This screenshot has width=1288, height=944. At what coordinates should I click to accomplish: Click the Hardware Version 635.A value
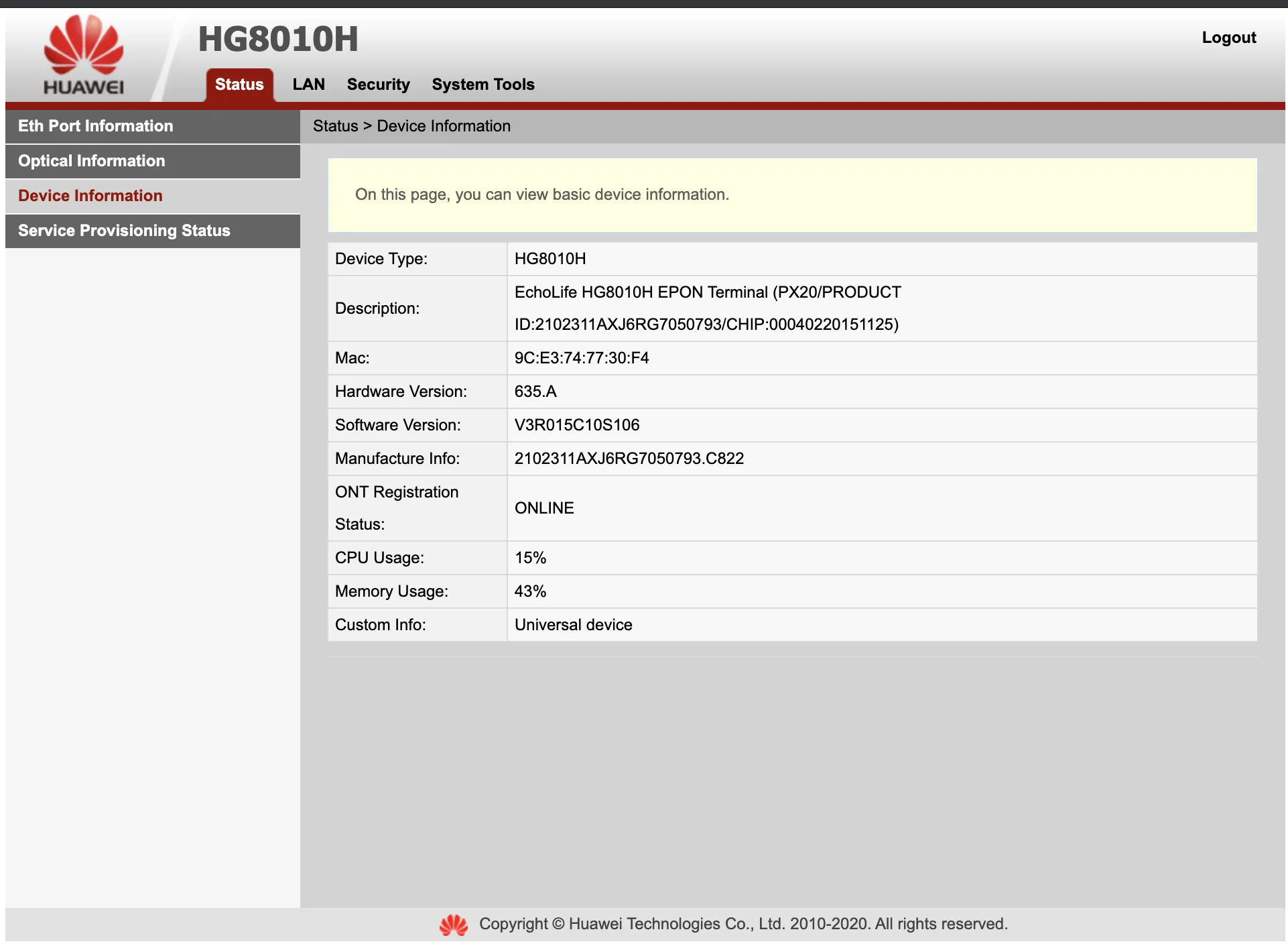click(x=535, y=392)
